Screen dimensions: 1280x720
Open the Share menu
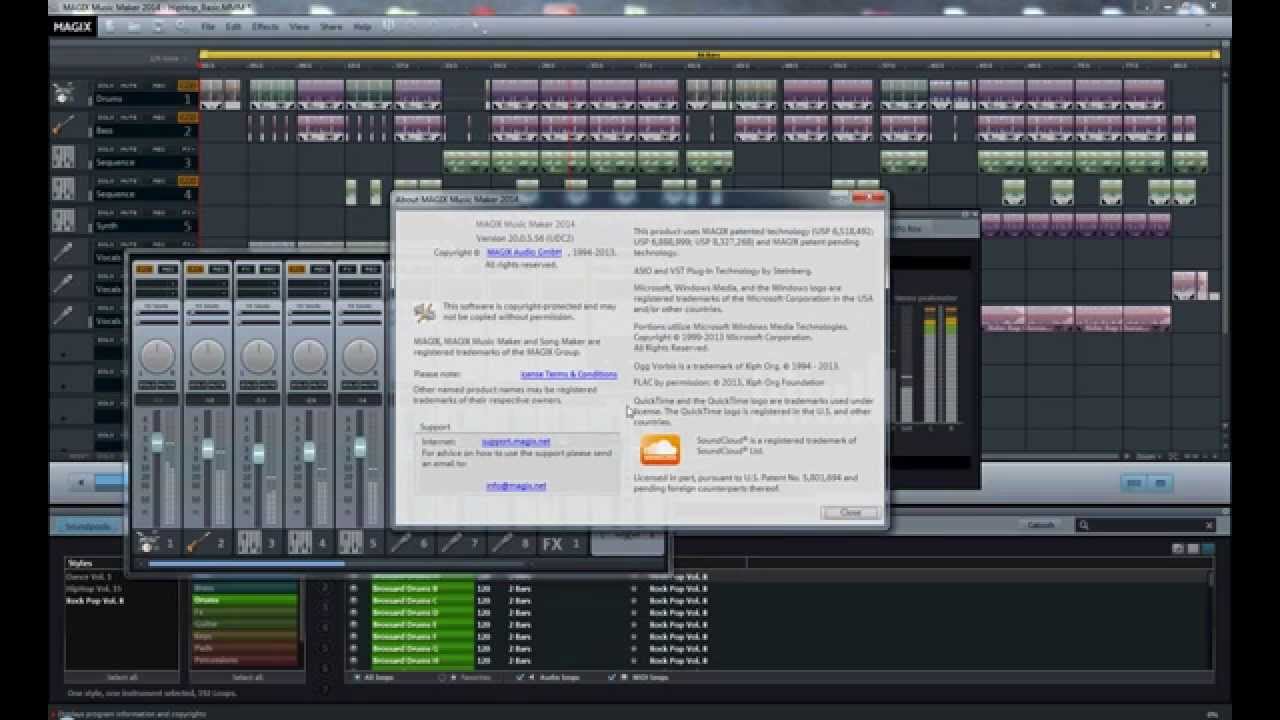coord(331,27)
